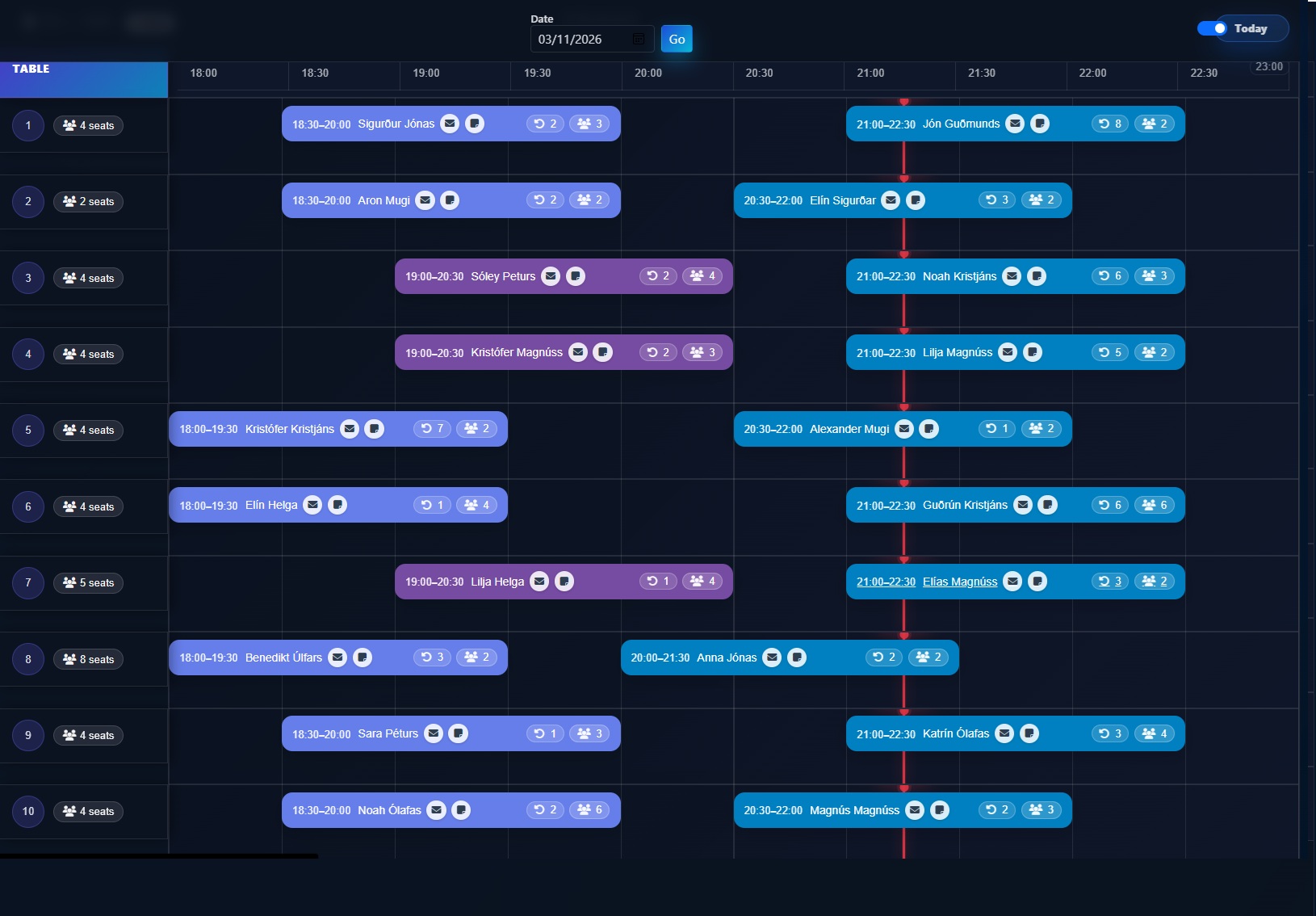Open the email icon on Sigurður Jónas reservation
The height and width of the screenshot is (916, 1316).
[x=451, y=124]
